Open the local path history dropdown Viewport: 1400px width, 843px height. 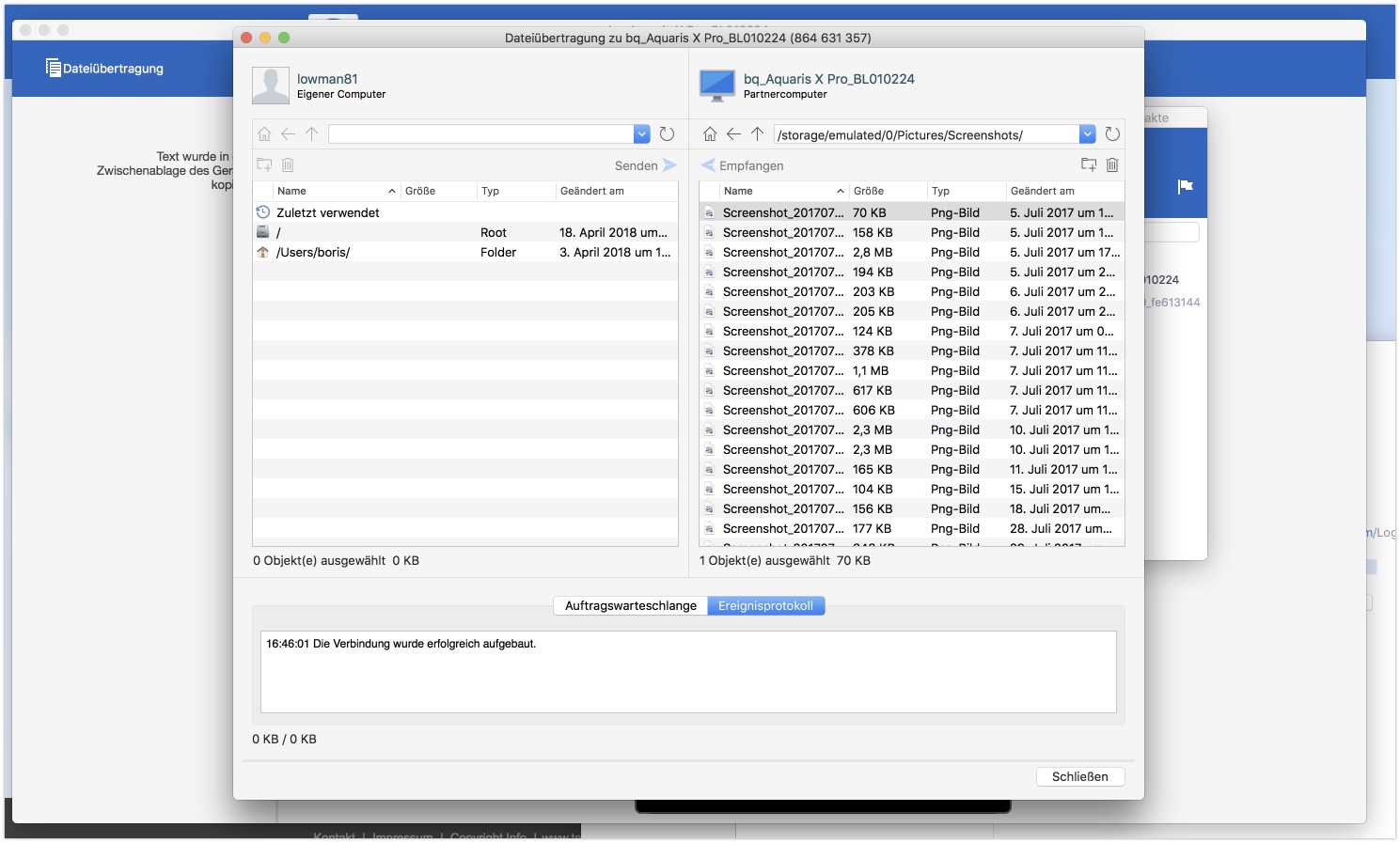(642, 134)
